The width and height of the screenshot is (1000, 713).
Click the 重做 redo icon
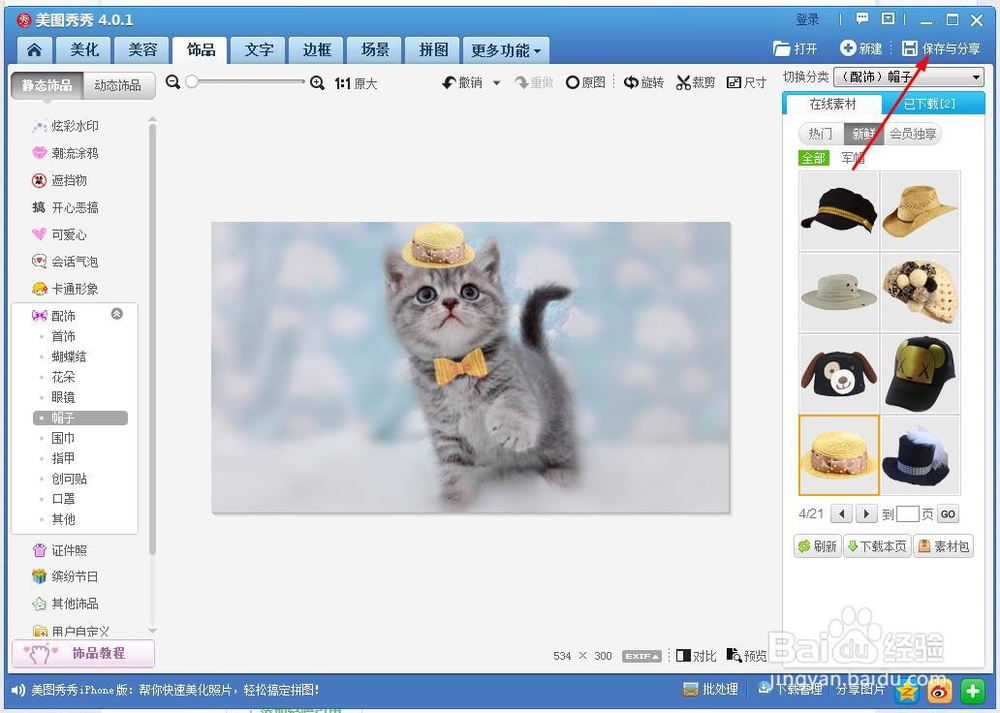[522, 83]
